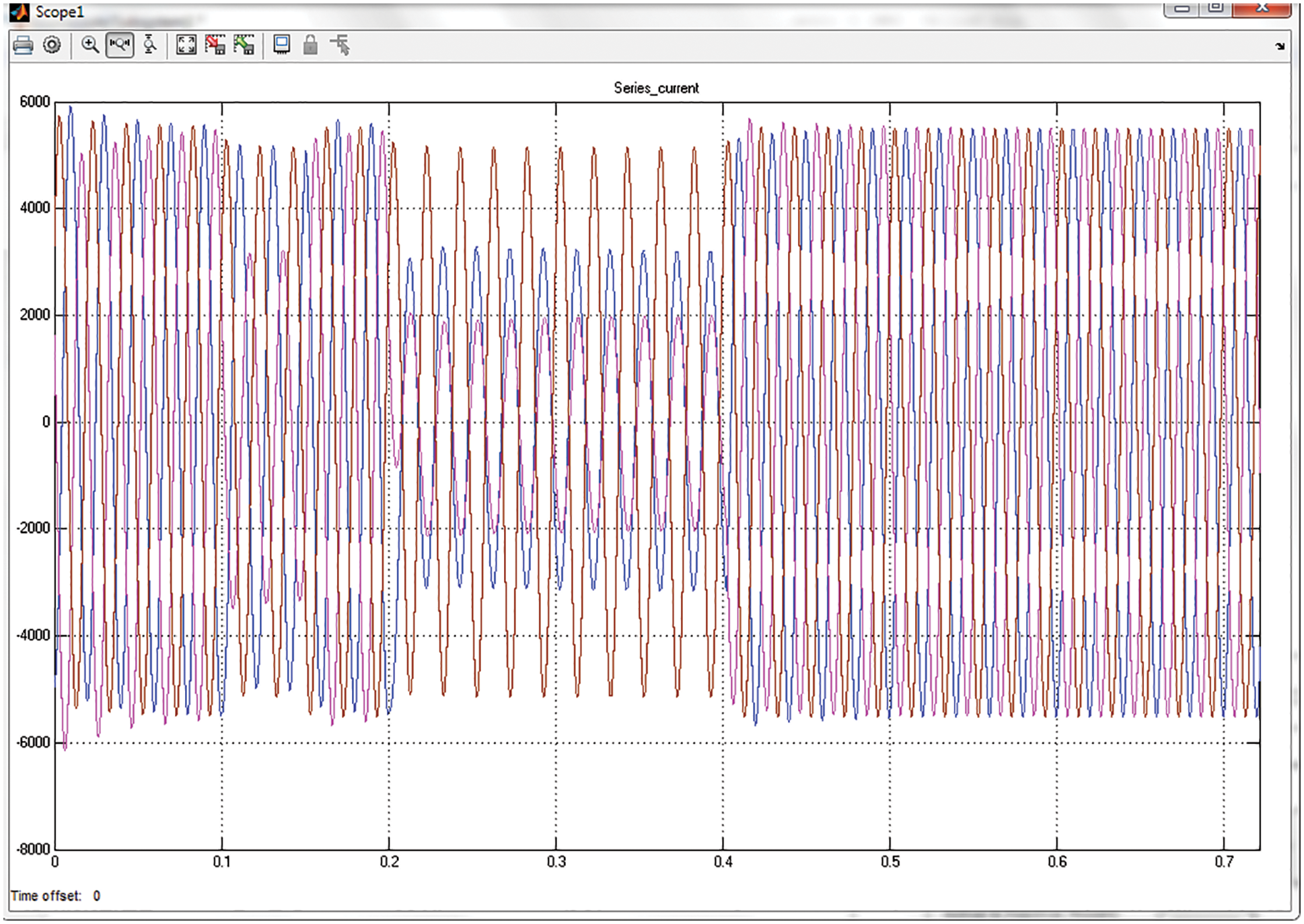This screenshot has height=924, width=1304.
Task: Click the Autoscale axes icon
Action: (186, 45)
